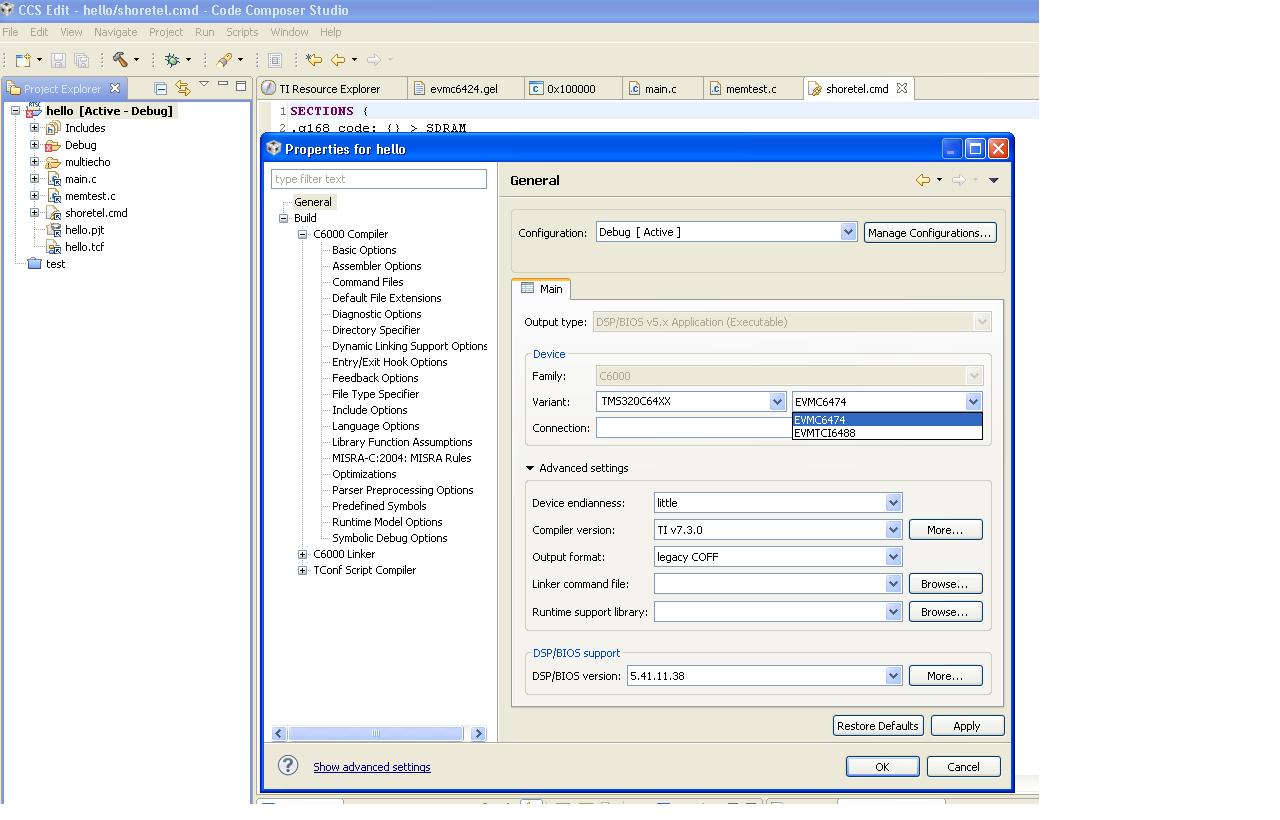
Task: Click the Connection input field
Action: (693, 427)
